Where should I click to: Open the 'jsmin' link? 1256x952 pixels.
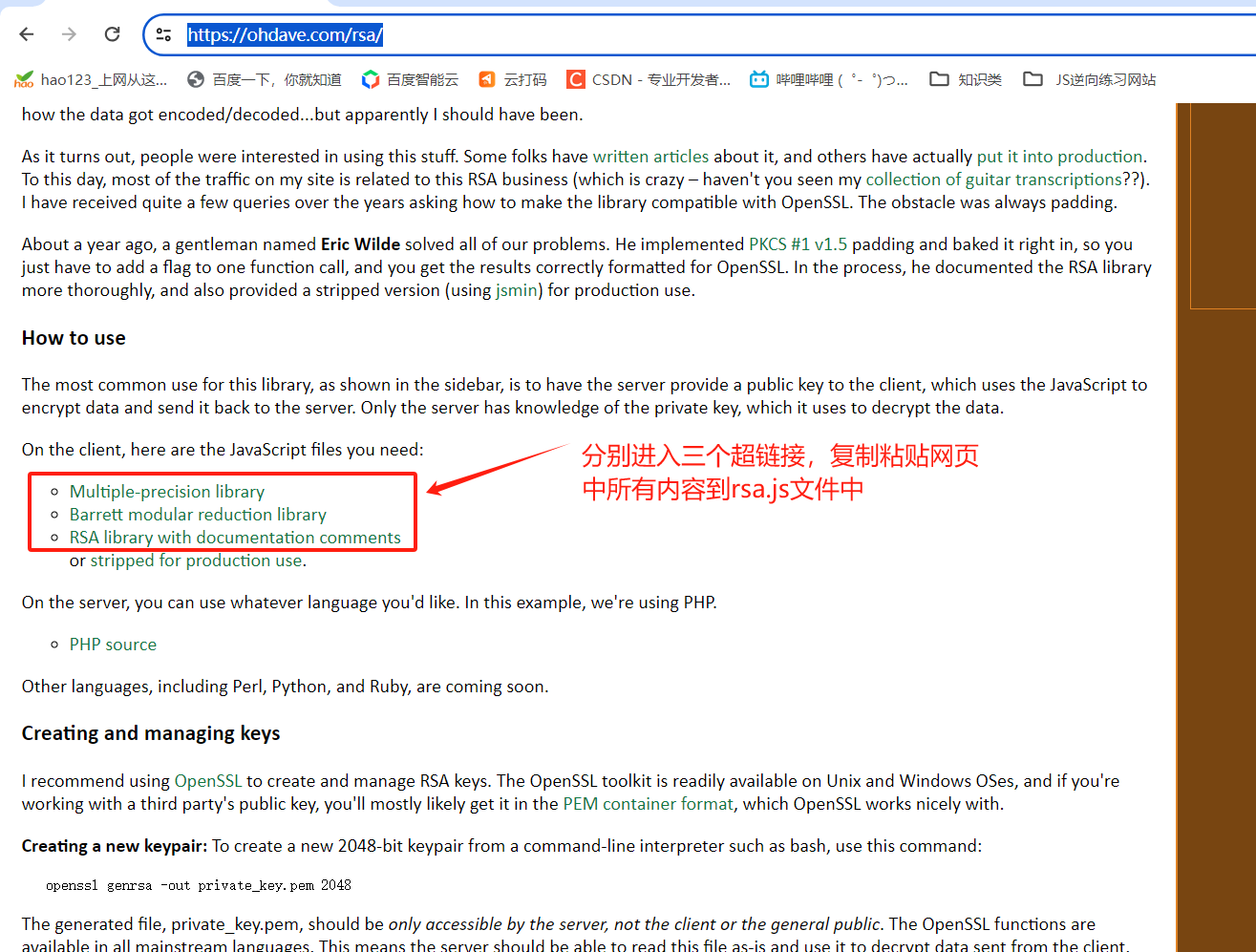click(x=517, y=290)
